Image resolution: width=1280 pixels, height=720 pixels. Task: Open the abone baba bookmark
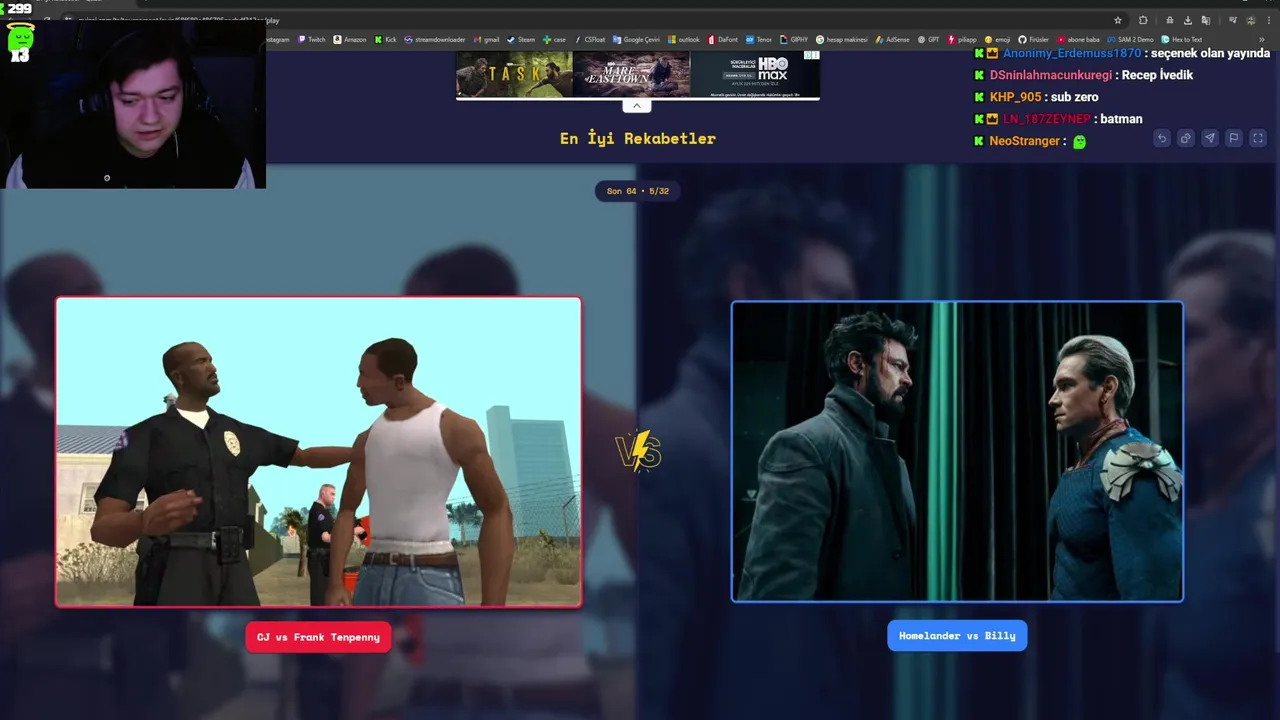[1078, 40]
